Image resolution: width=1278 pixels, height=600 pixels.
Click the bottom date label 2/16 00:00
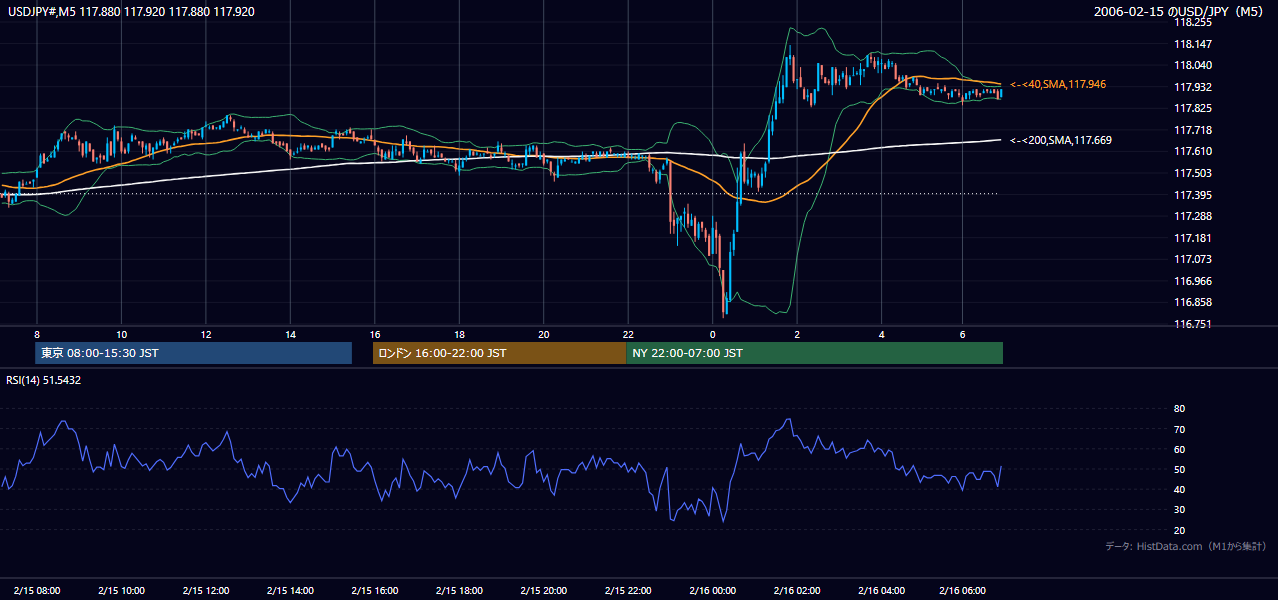pos(711,591)
